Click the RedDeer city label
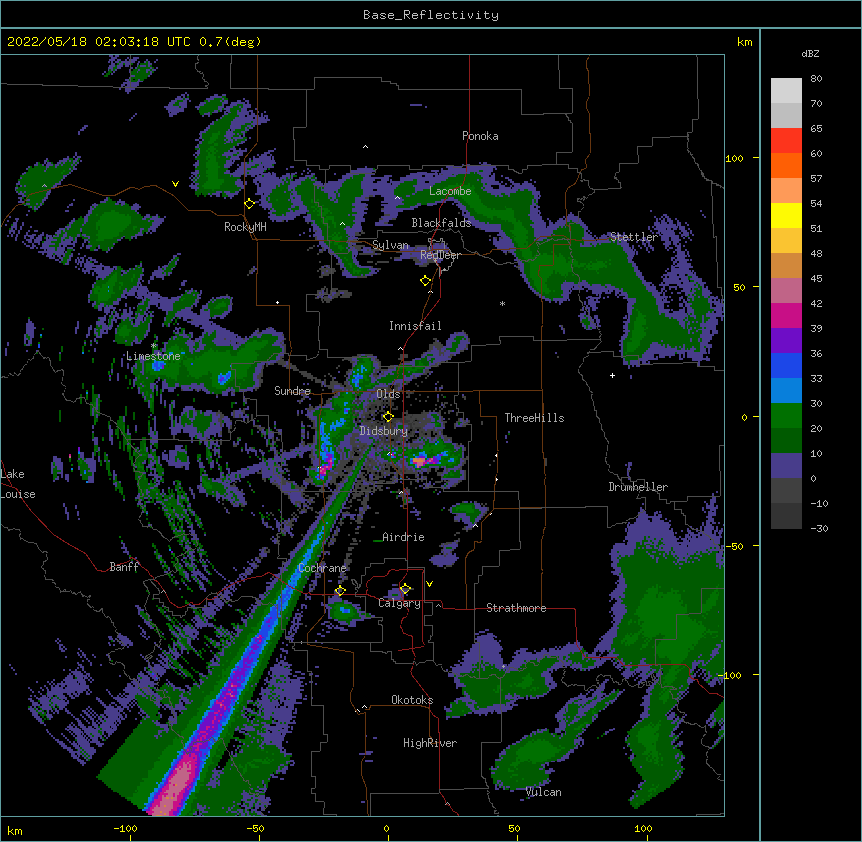 pos(440,255)
